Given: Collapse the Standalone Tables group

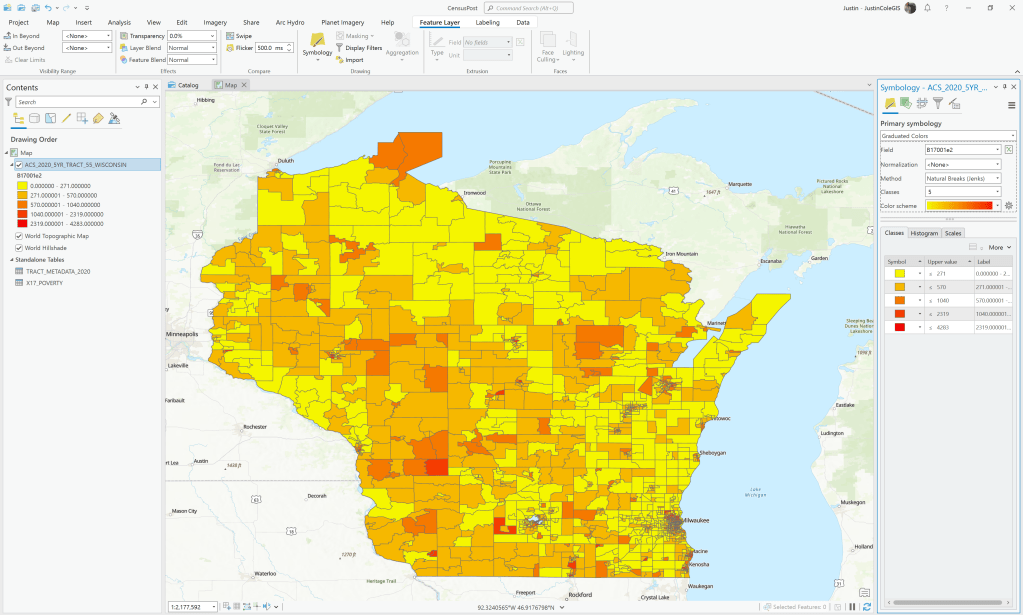Looking at the screenshot, I should [x=9, y=259].
